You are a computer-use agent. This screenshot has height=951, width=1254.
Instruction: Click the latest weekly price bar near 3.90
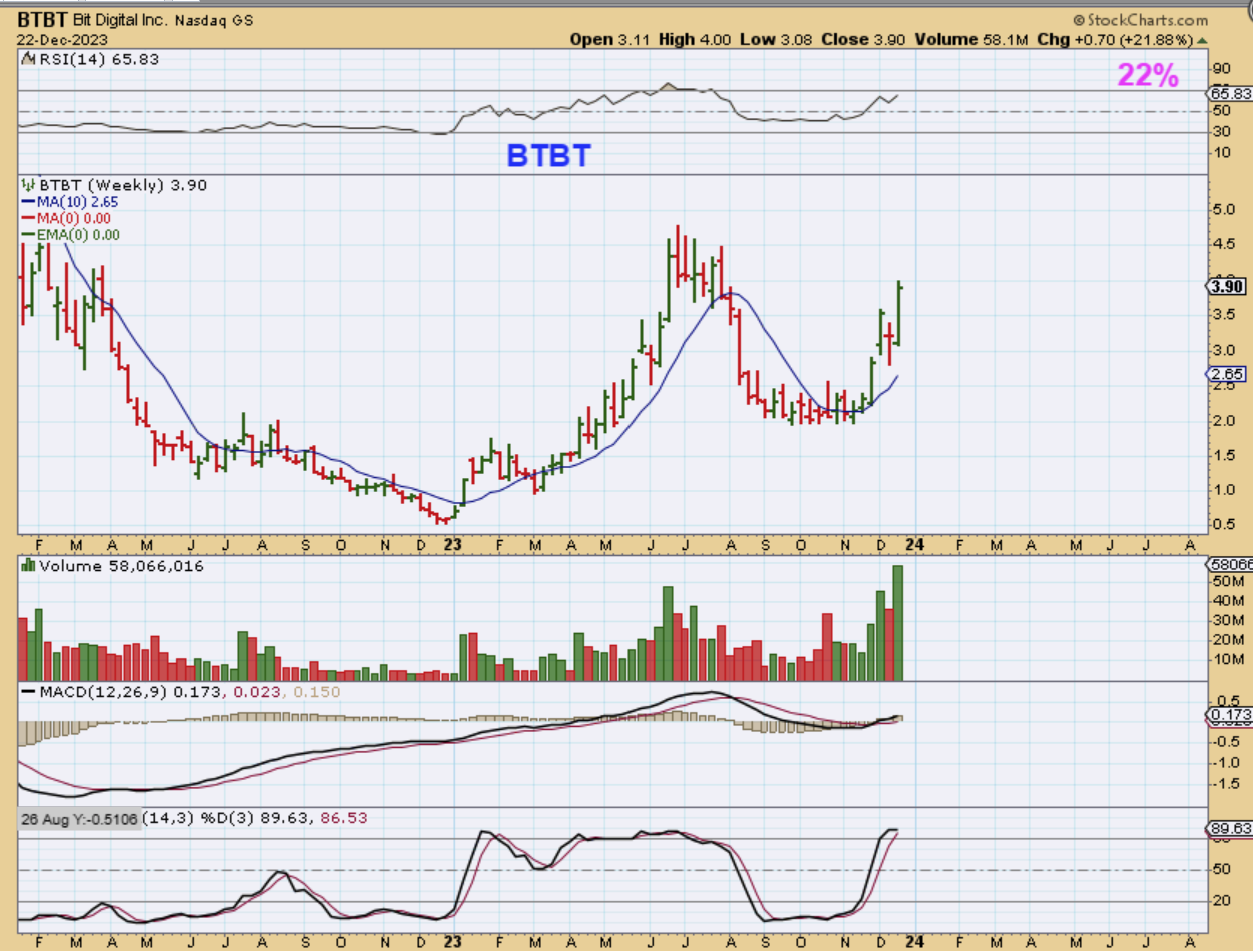coord(899,315)
